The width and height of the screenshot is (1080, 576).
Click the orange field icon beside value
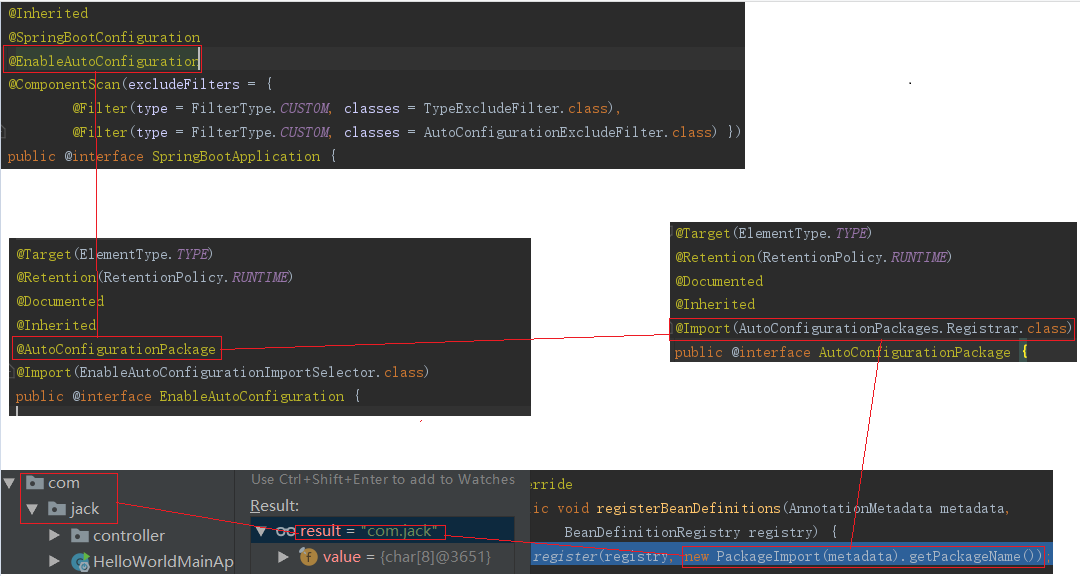click(x=308, y=557)
